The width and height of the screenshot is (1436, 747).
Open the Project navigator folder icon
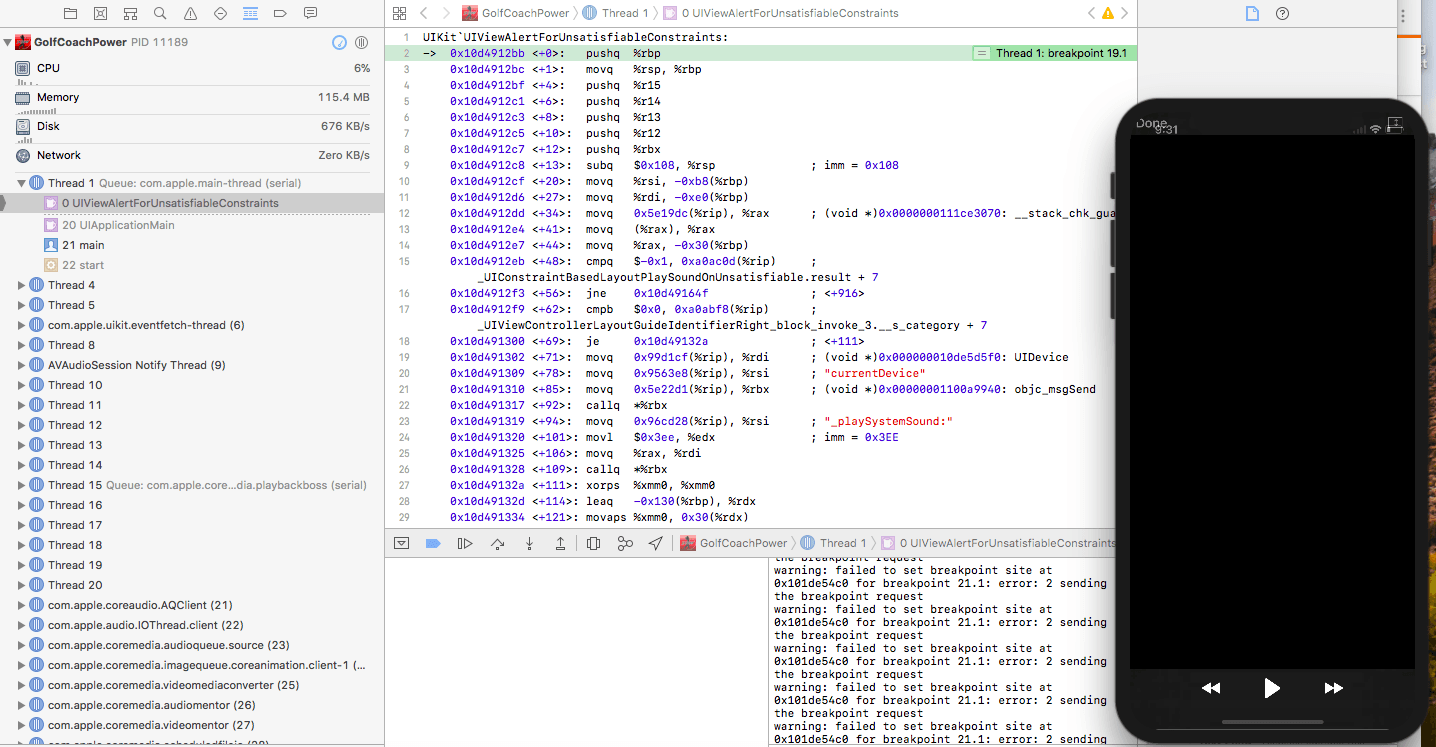coord(70,13)
